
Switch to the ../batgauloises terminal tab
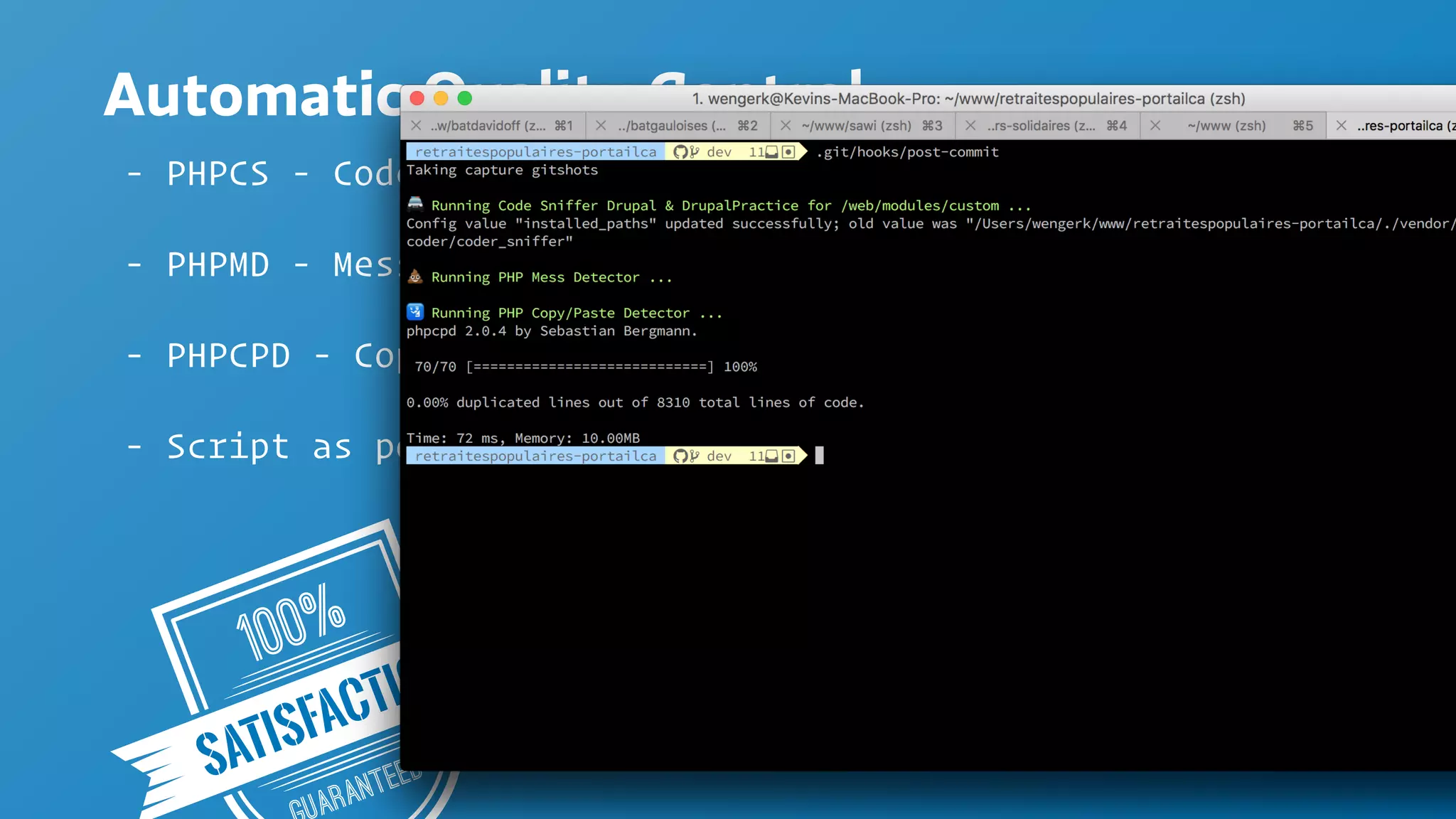click(x=679, y=126)
